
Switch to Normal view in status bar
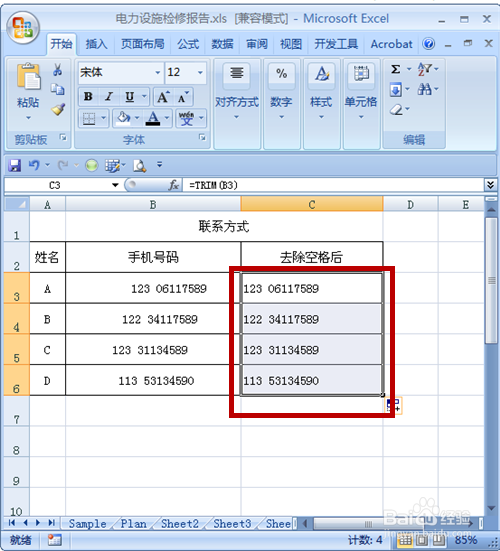click(x=405, y=540)
